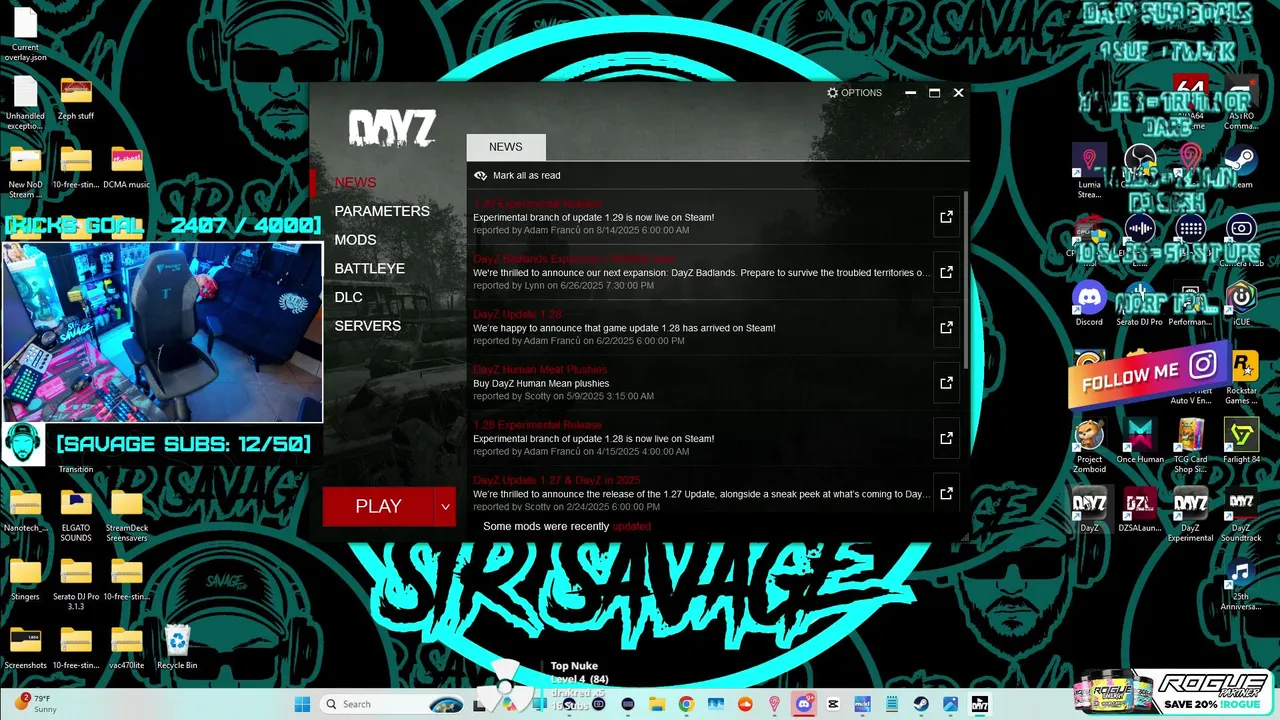The height and width of the screenshot is (720, 1280).
Task: Switch to DayZ launcher taskbar icon
Action: point(980,704)
